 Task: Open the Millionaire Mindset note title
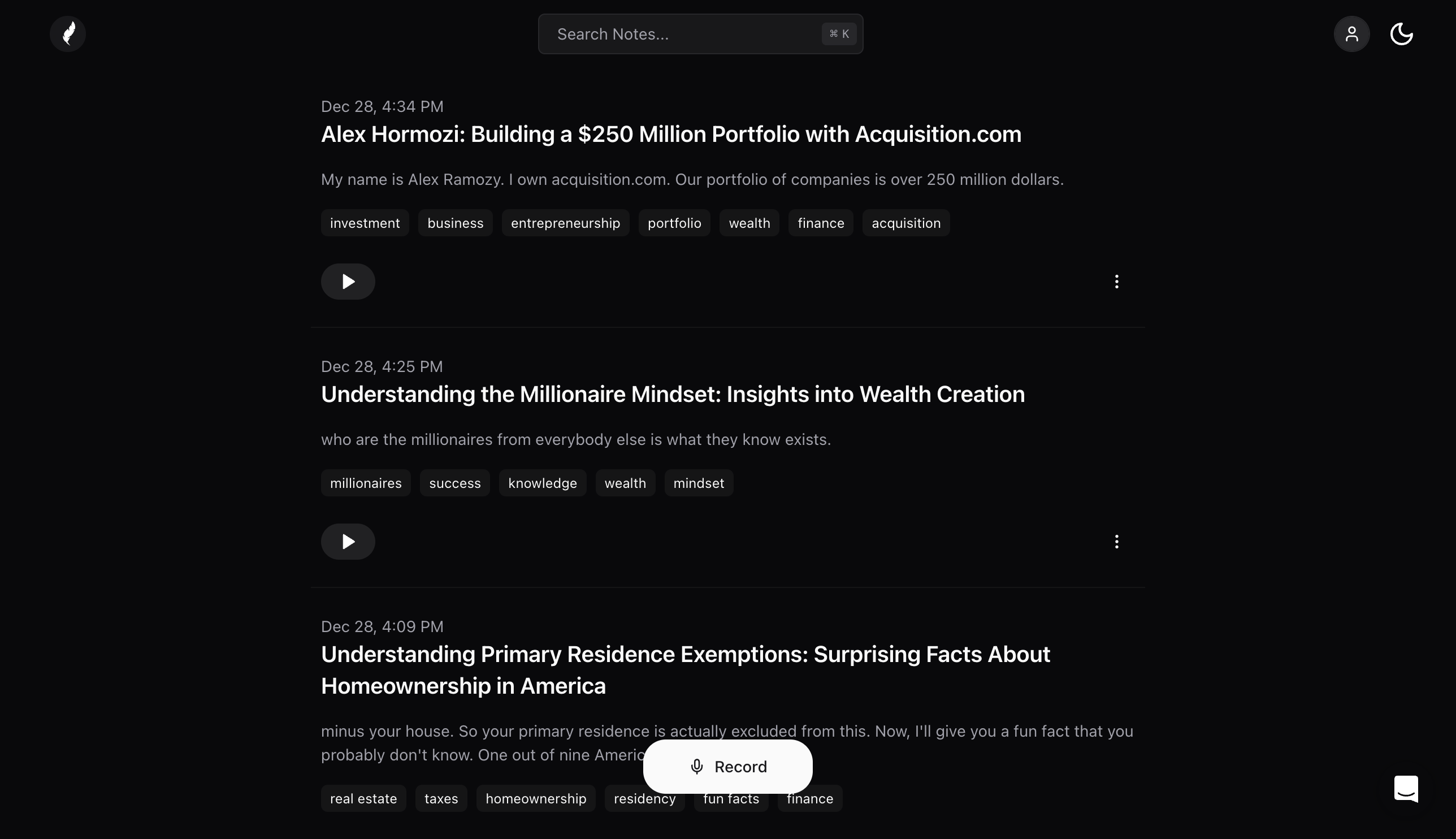tap(672, 394)
